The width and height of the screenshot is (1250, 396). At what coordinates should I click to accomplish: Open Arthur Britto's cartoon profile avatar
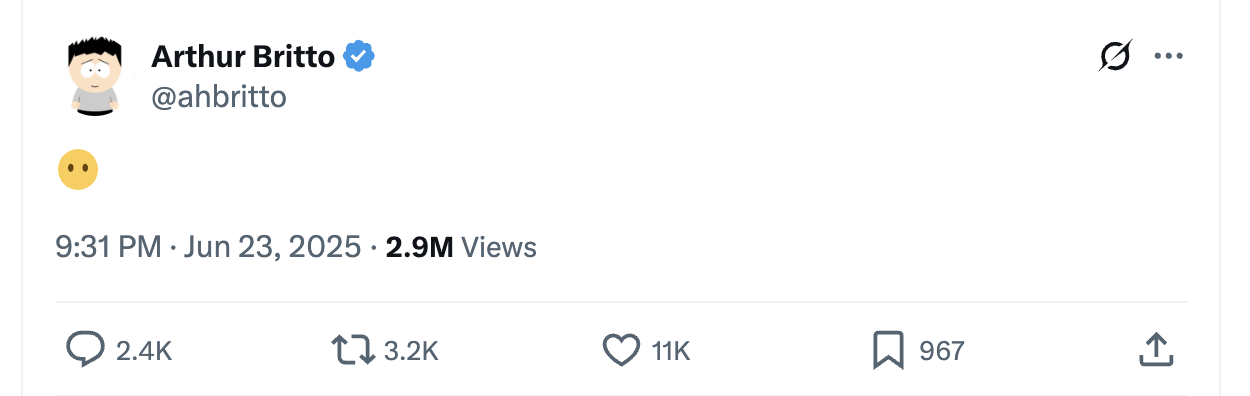pyautogui.click(x=95, y=76)
